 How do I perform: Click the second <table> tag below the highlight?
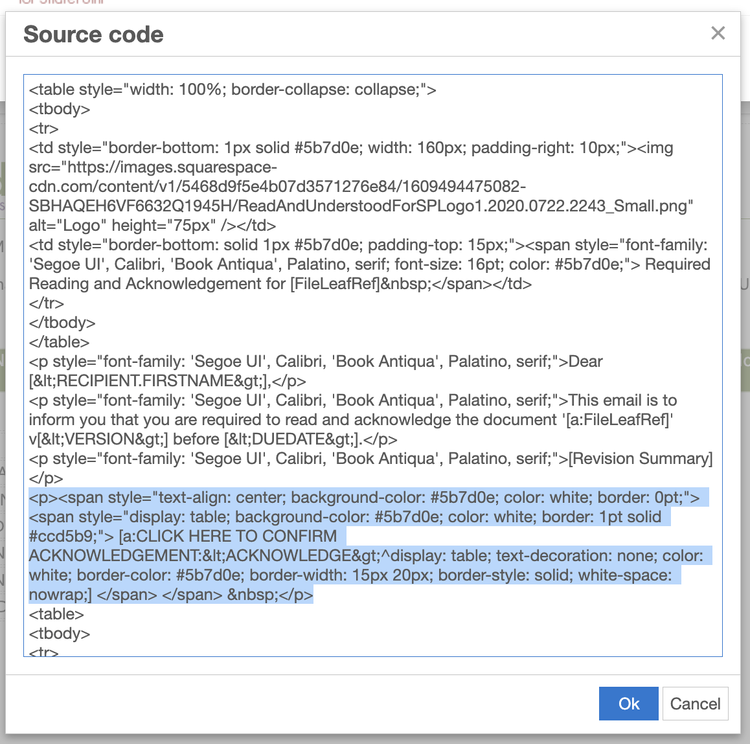pyautogui.click(x=56, y=614)
